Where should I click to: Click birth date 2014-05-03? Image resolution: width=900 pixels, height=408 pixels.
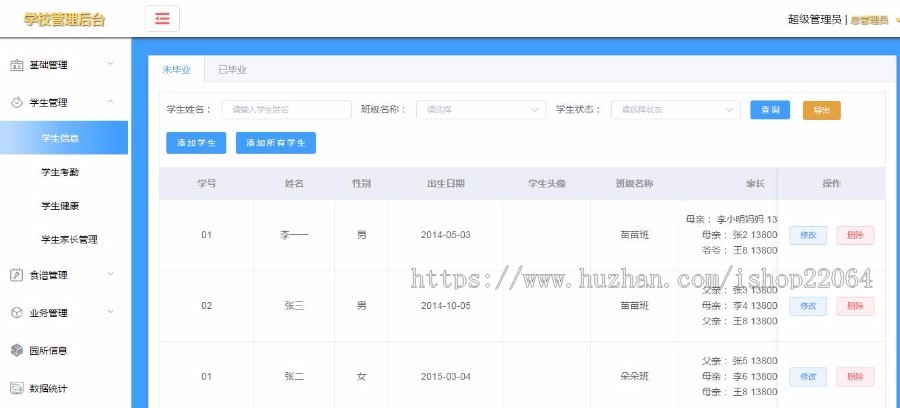(445, 235)
